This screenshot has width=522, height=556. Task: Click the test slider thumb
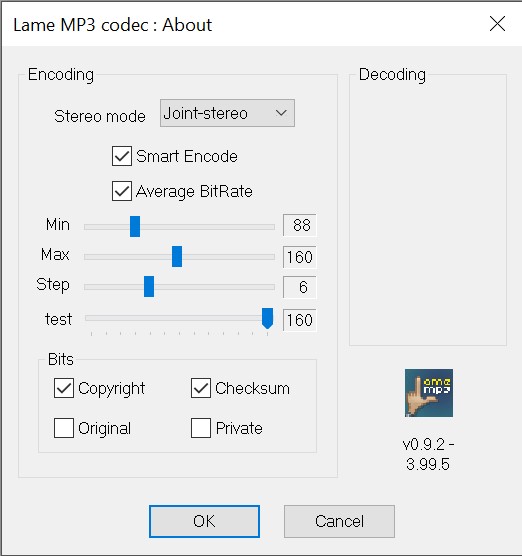[x=267, y=318]
